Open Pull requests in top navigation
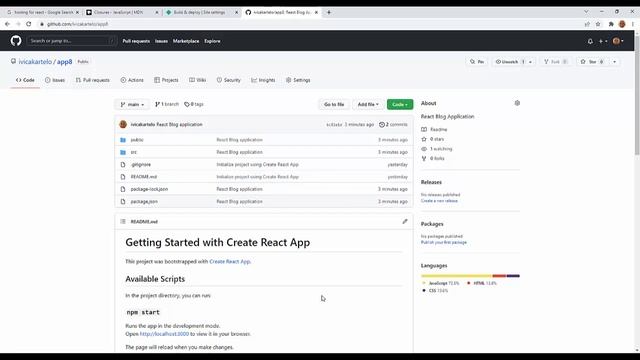This screenshot has width=640, height=360. tap(136, 41)
